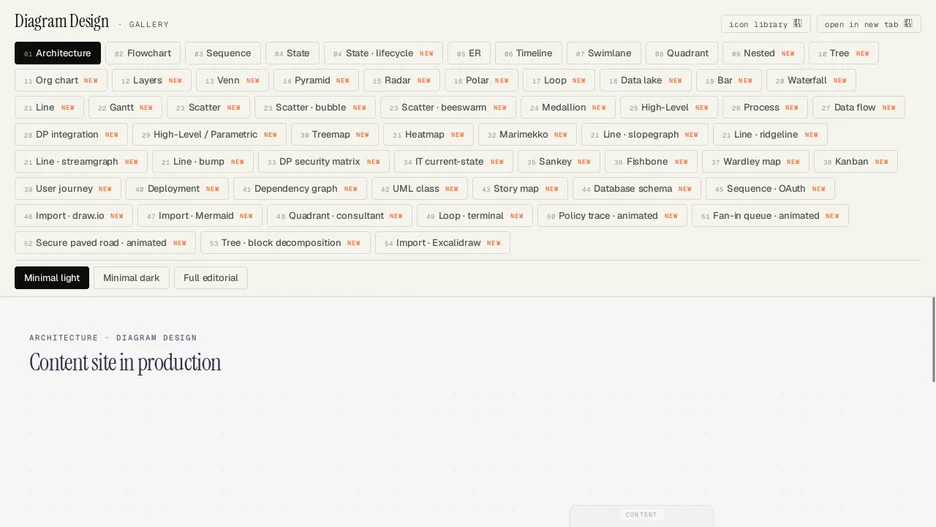Choose the Line · slopegraph tab
The height and width of the screenshot is (527, 936).
(645, 134)
